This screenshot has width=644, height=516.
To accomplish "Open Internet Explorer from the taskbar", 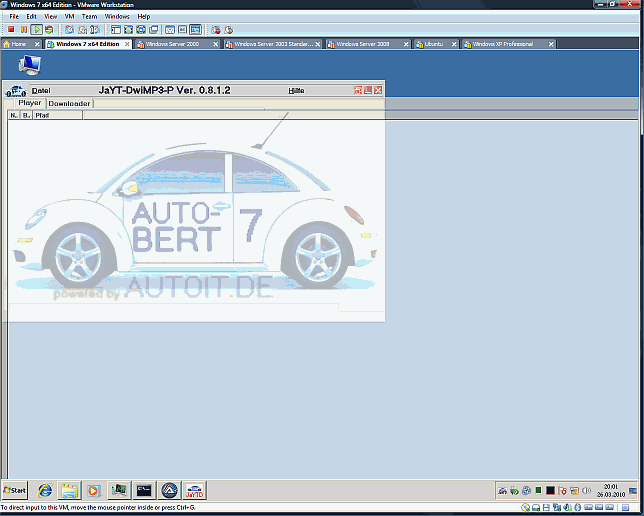I will click(44, 490).
